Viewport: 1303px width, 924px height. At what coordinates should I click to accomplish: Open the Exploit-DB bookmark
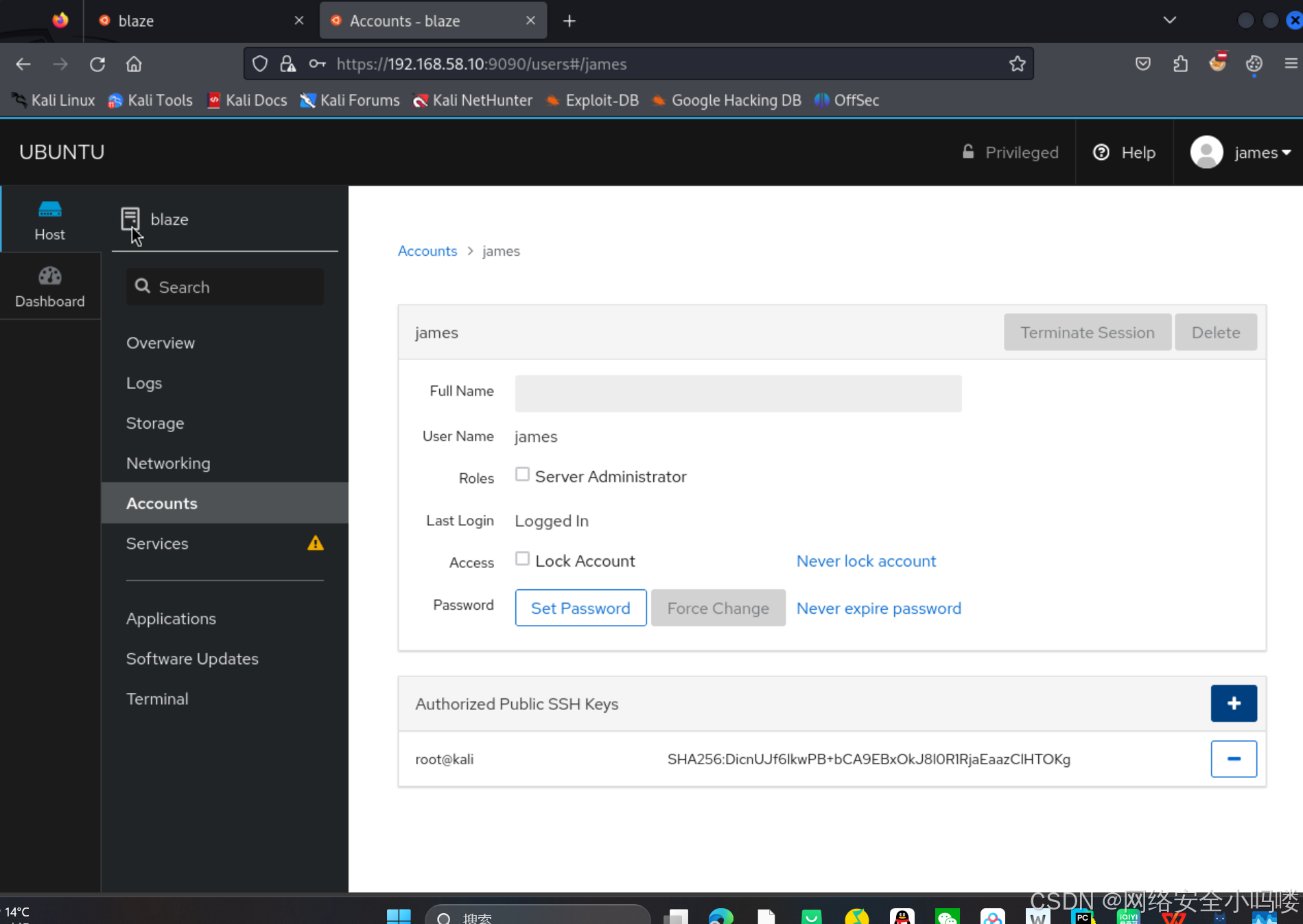click(x=592, y=100)
